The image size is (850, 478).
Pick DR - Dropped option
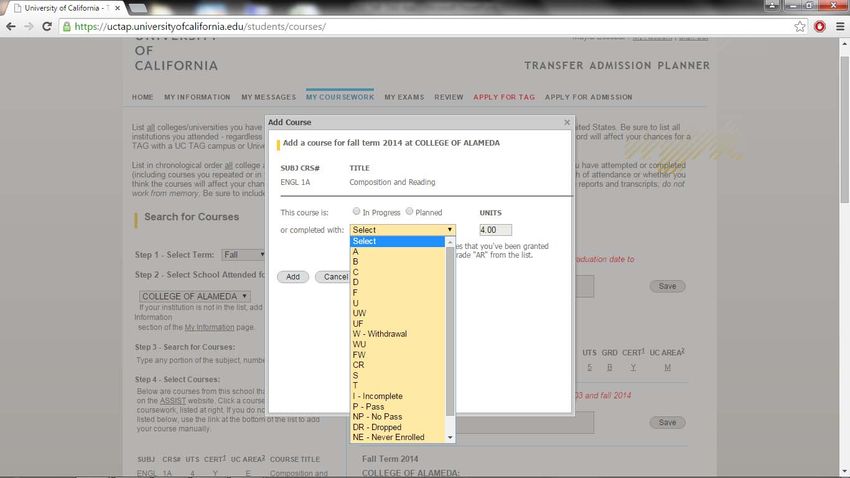point(397,427)
